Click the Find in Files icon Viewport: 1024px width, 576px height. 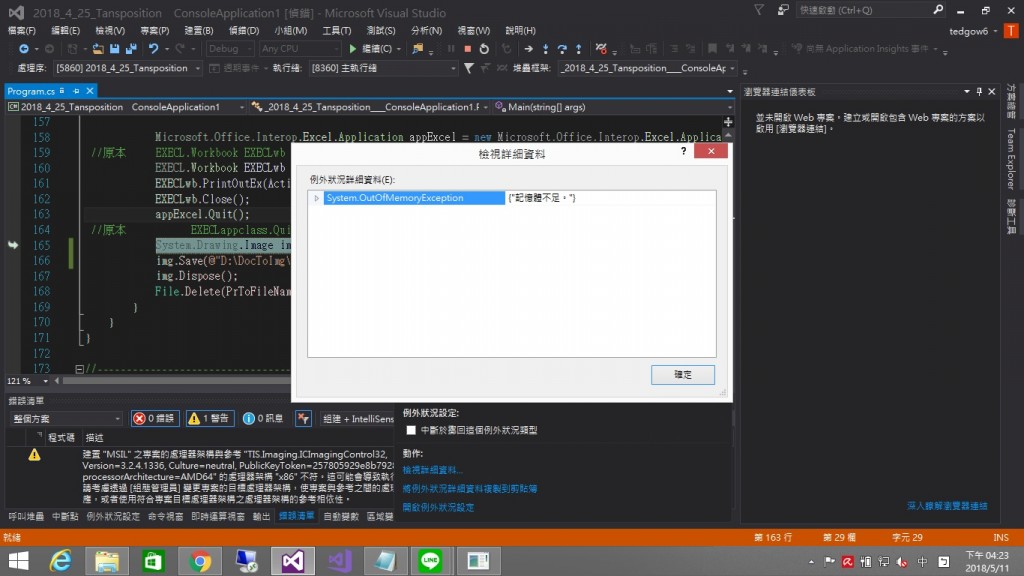[x=417, y=49]
